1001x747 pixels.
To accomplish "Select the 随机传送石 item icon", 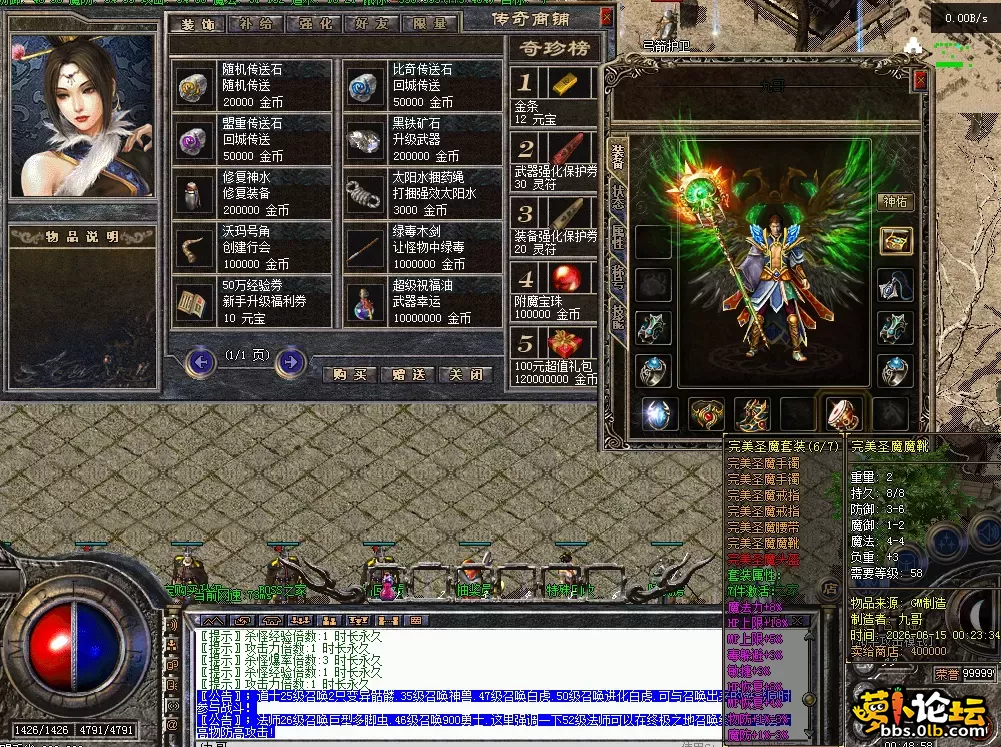I will (195, 86).
